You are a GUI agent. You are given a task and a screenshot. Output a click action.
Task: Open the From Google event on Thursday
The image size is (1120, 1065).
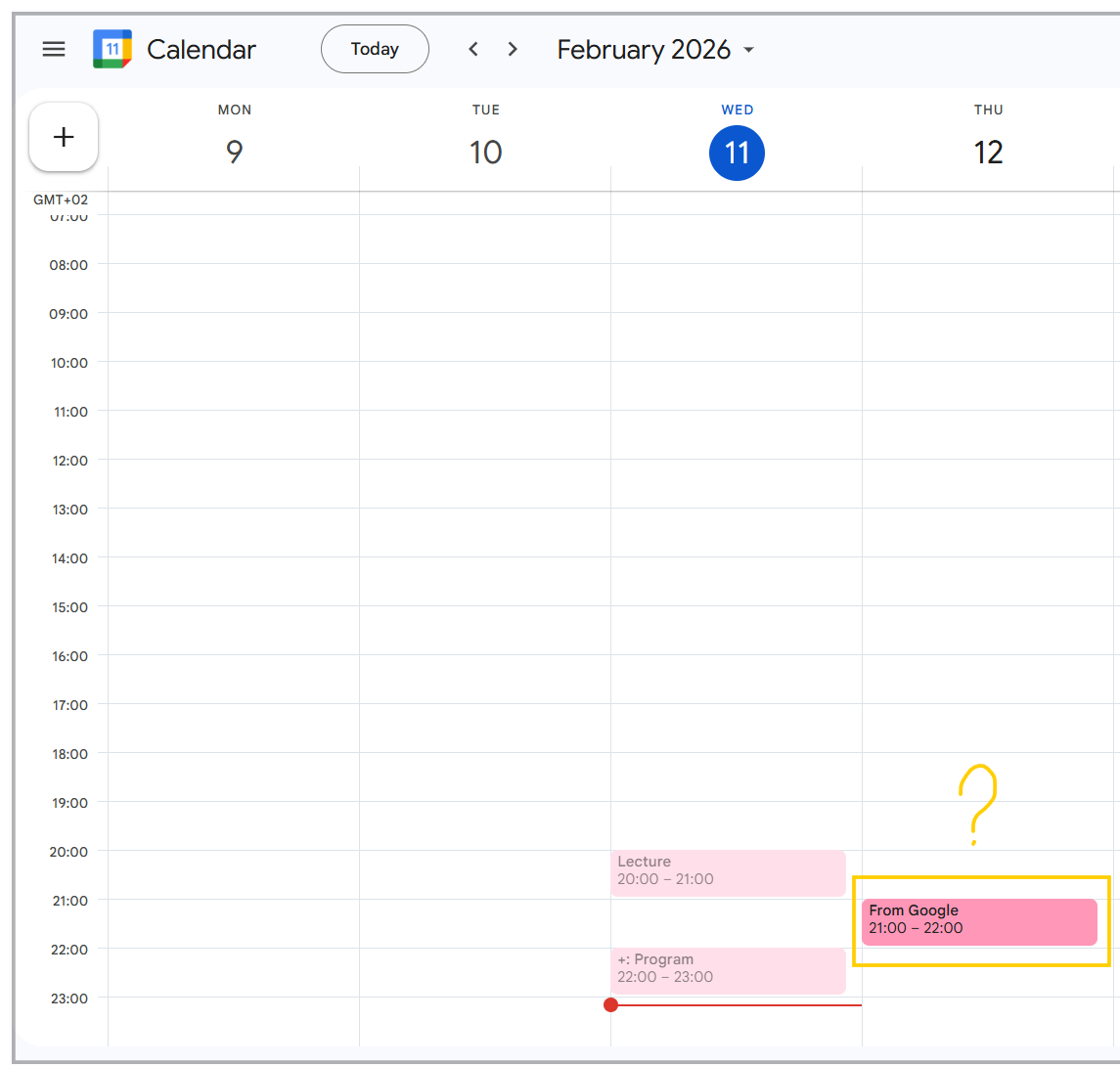point(978,921)
